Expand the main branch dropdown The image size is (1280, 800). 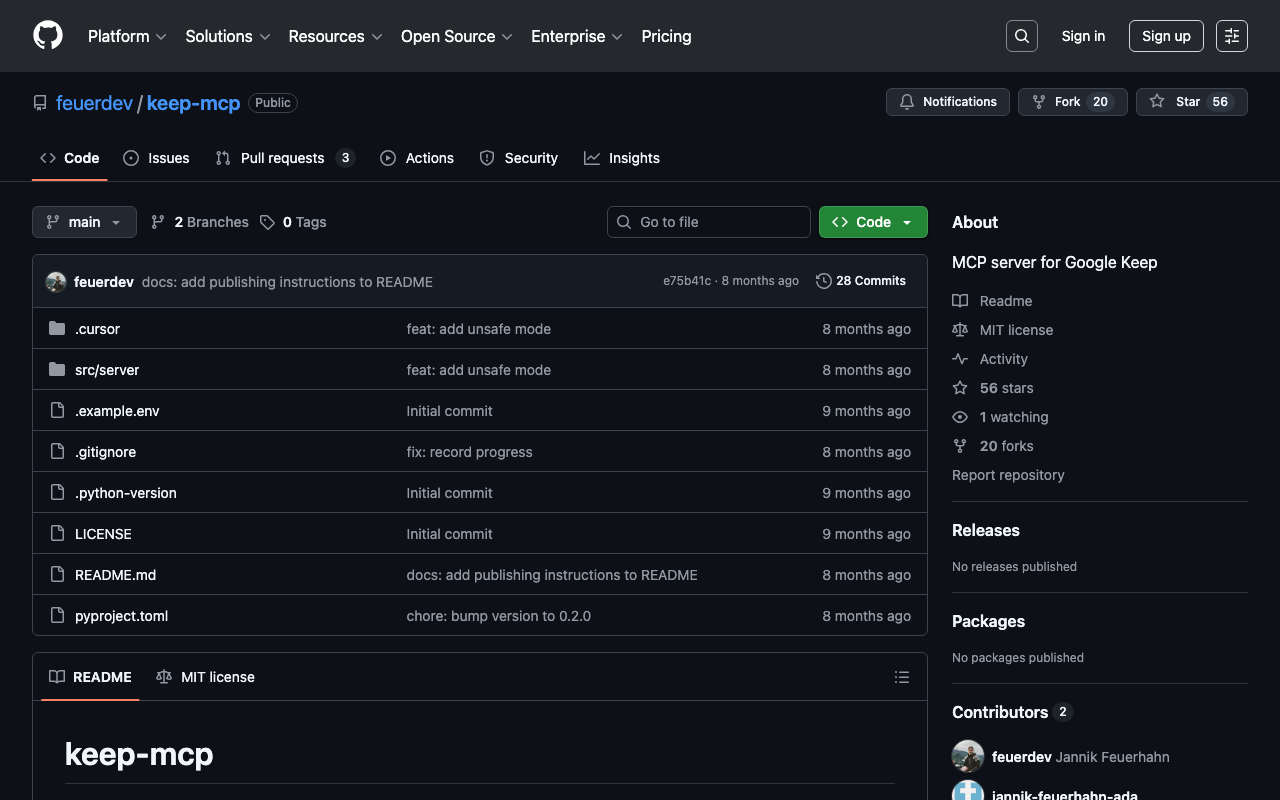[x=84, y=222]
